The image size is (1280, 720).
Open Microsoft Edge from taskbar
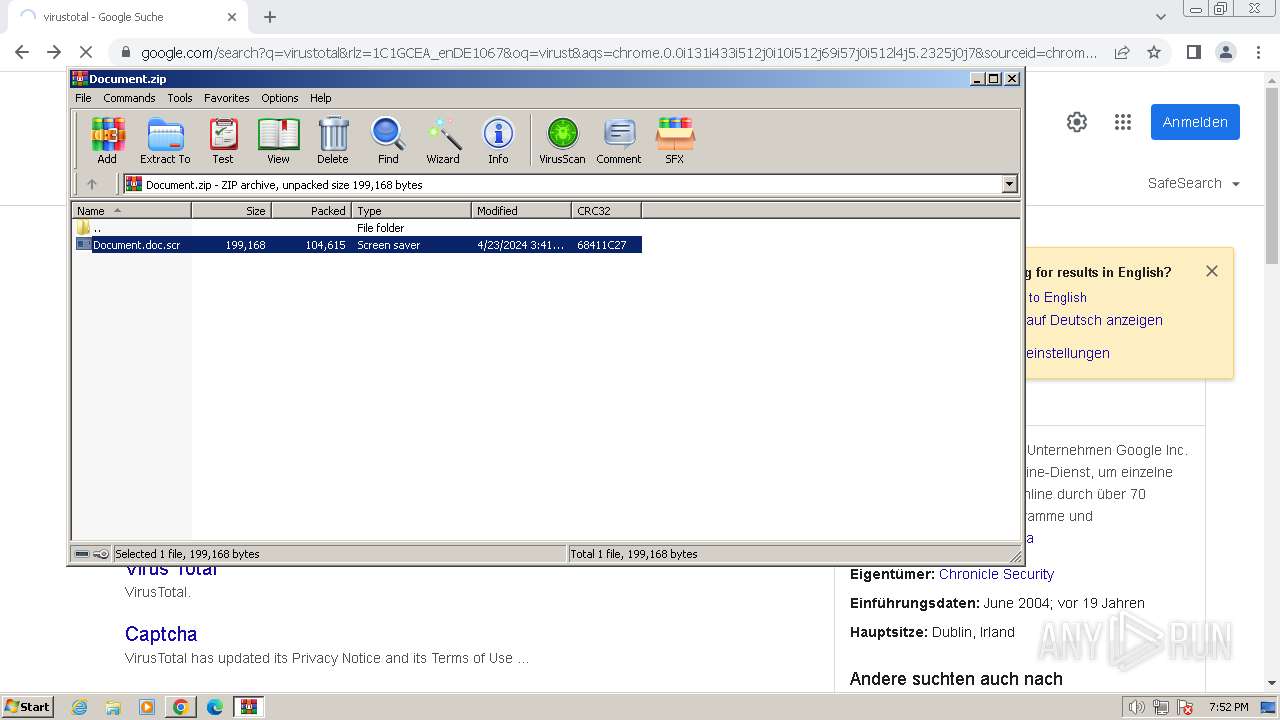(215, 707)
